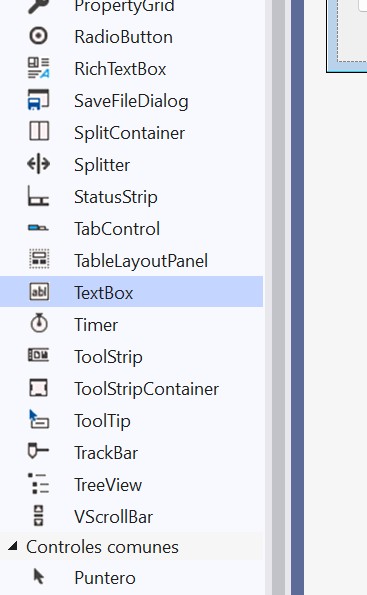Click the TrackBar label
The image size is (367, 595).
click(x=106, y=453)
